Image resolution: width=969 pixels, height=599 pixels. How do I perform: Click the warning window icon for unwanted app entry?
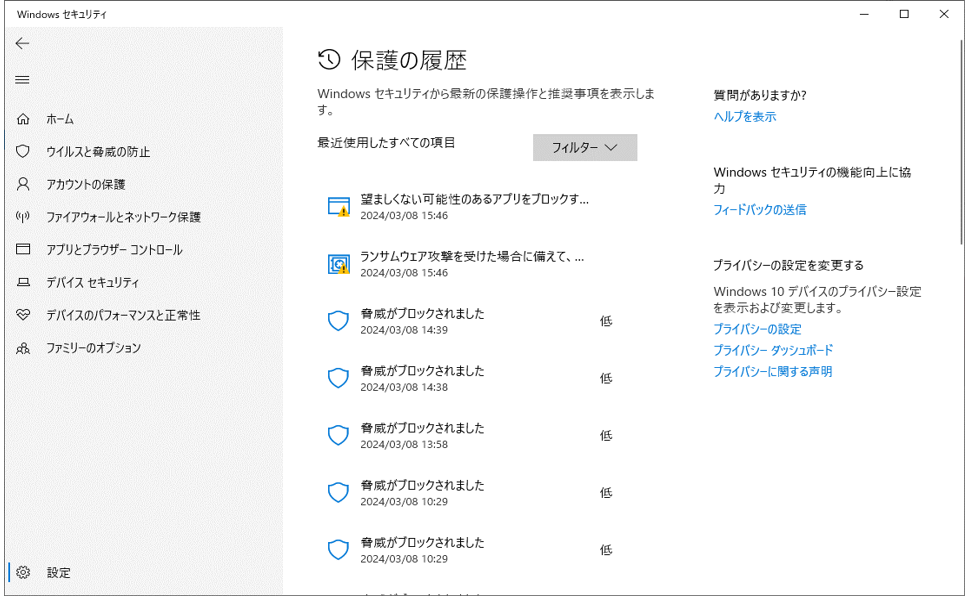tap(339, 206)
